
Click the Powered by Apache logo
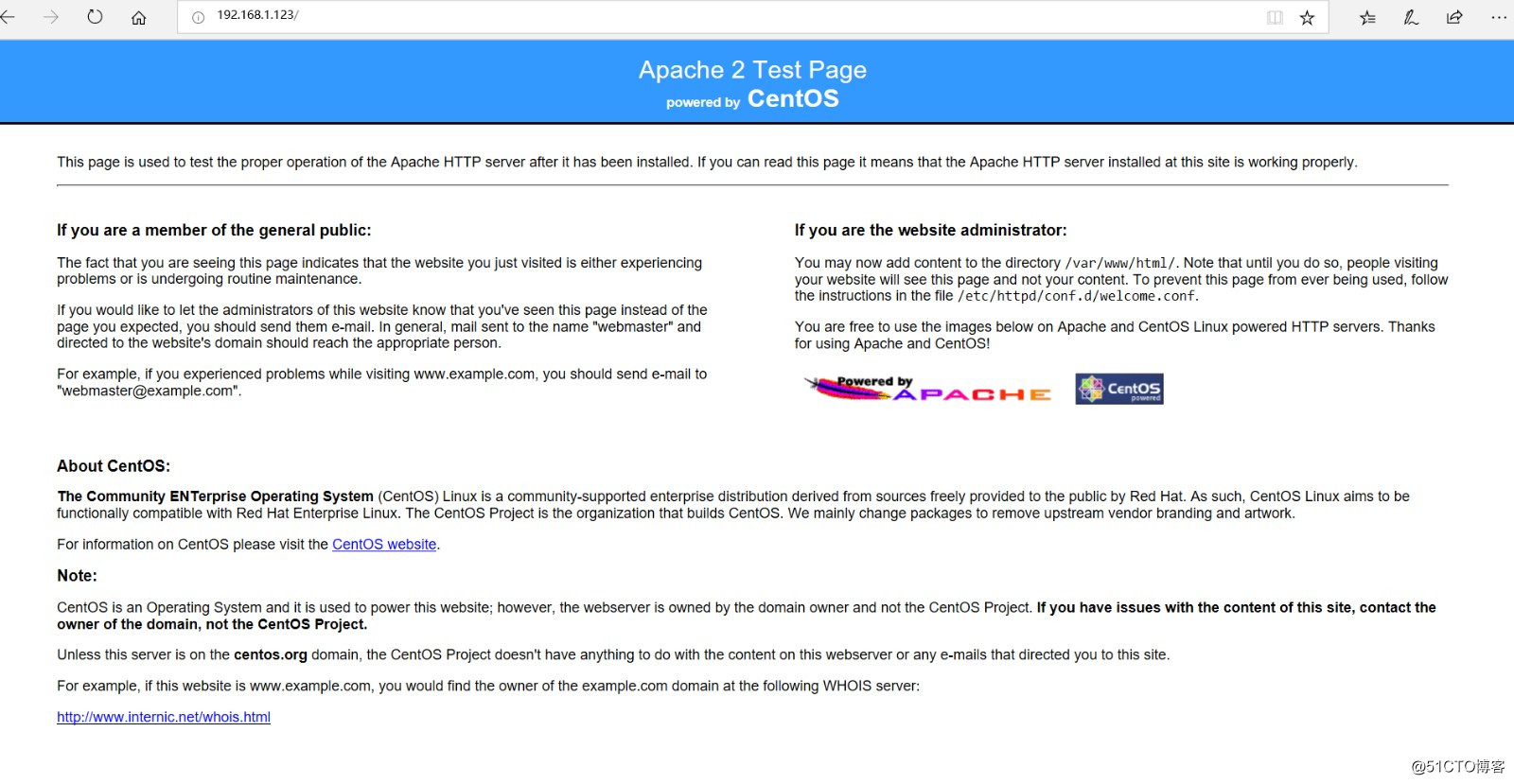point(927,389)
